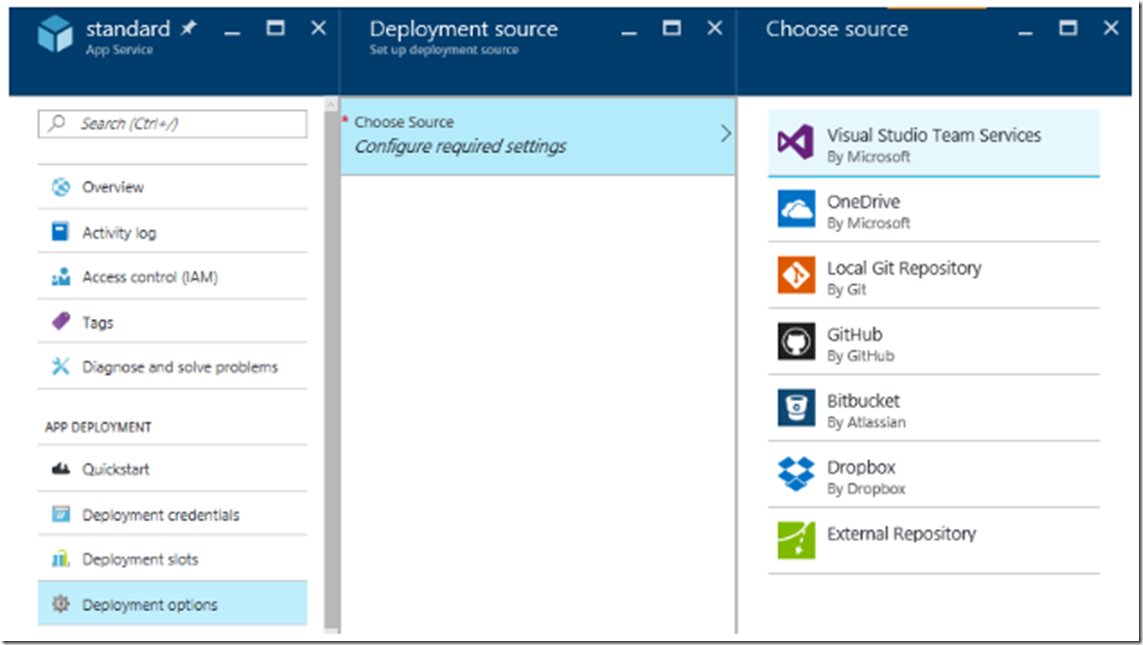
Task: Open the Activity log menu item
Action: click(173, 232)
